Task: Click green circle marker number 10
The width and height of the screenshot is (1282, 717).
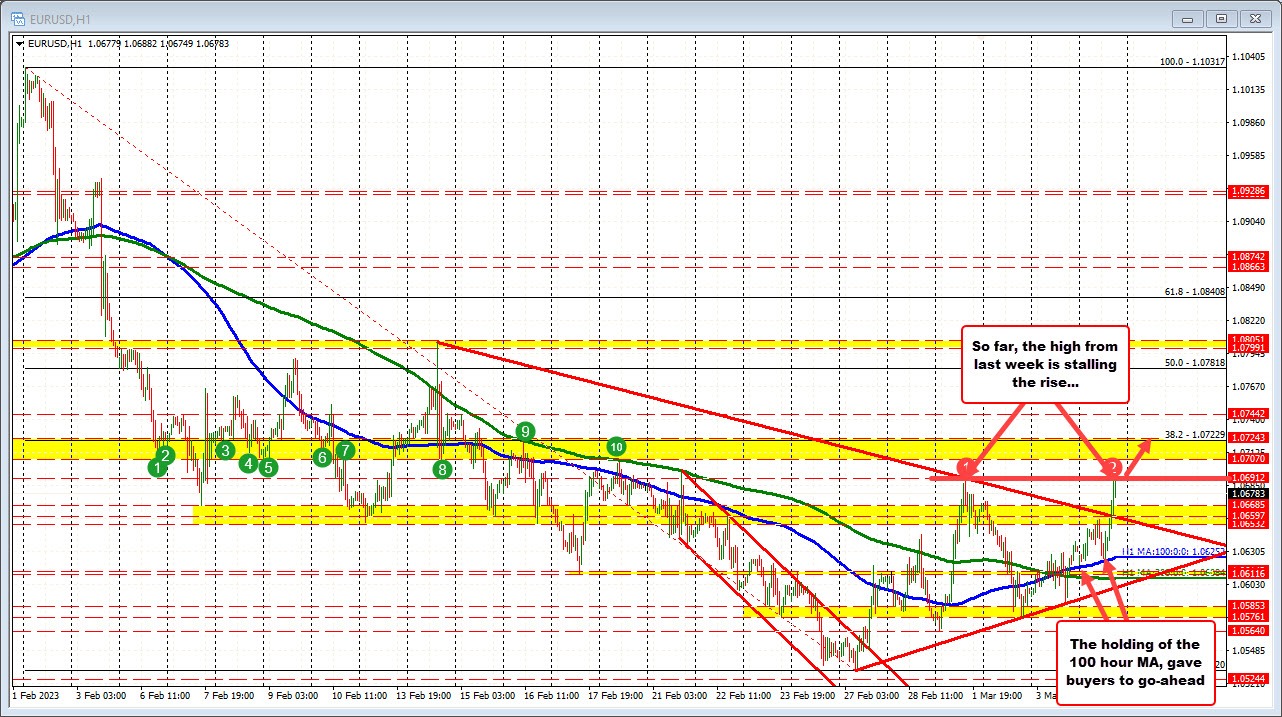Action: (617, 446)
